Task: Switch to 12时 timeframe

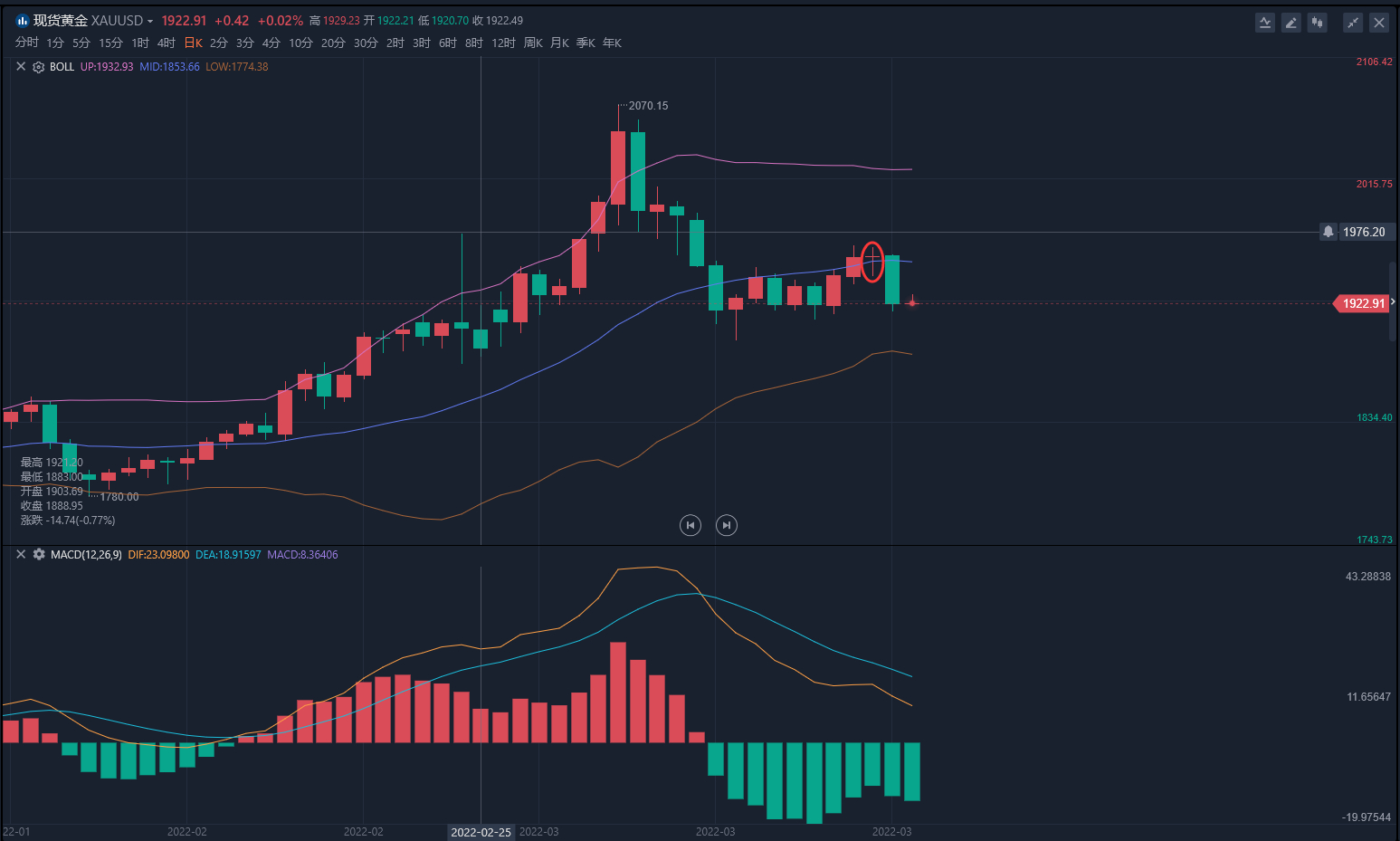Action: tap(504, 43)
